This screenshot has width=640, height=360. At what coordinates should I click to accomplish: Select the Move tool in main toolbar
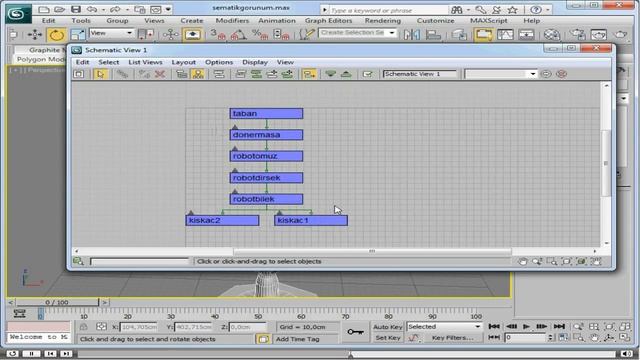pos(35,35)
